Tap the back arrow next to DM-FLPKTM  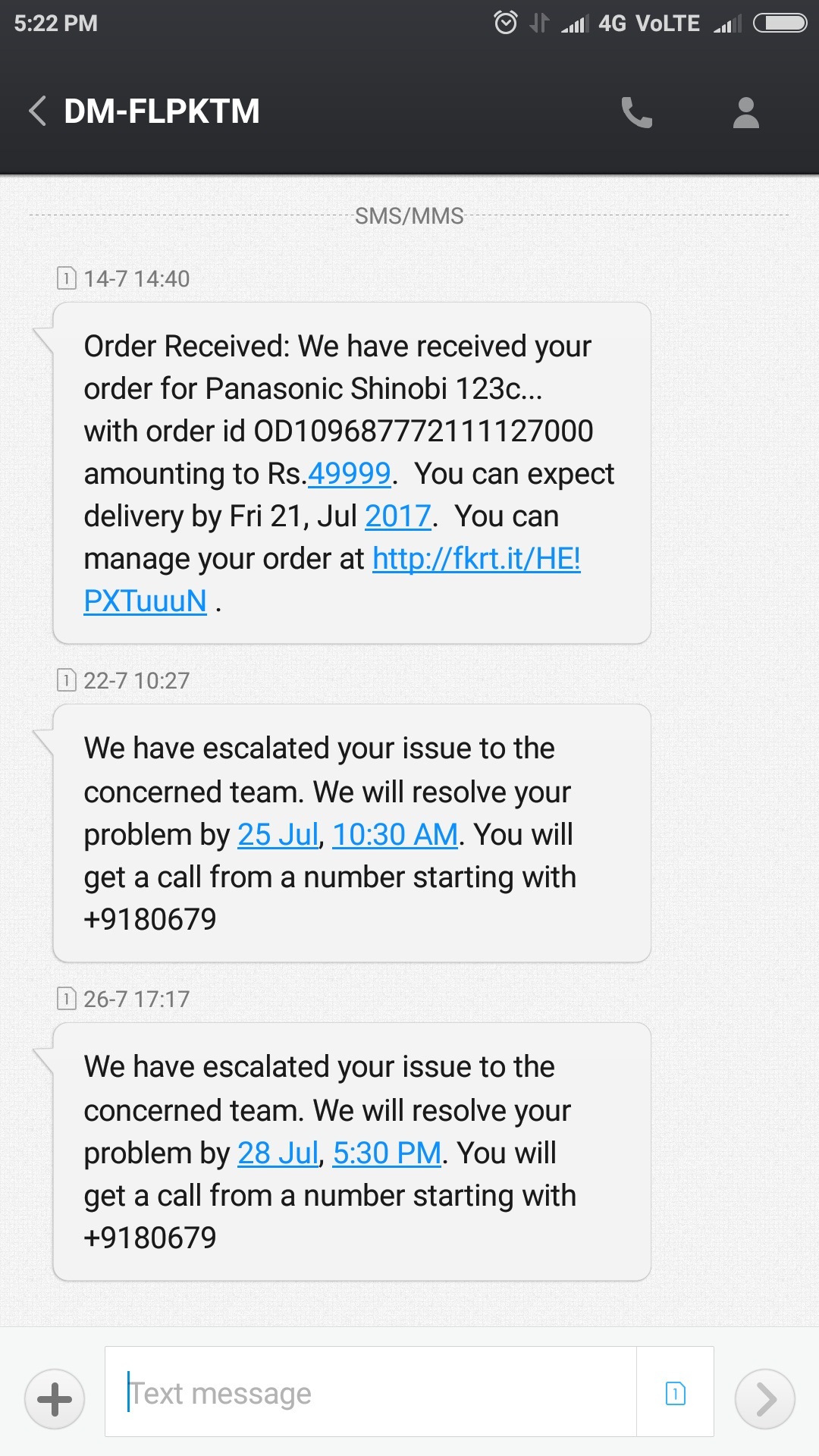[38, 111]
